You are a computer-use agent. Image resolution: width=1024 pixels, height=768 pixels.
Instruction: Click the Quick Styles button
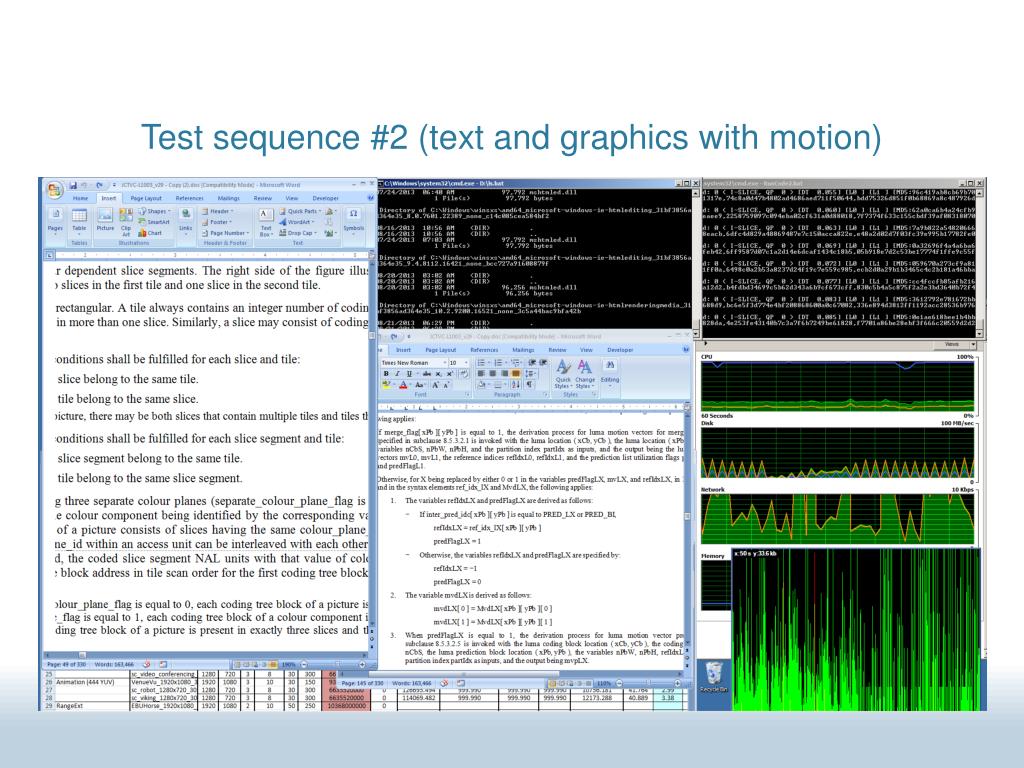[564, 374]
